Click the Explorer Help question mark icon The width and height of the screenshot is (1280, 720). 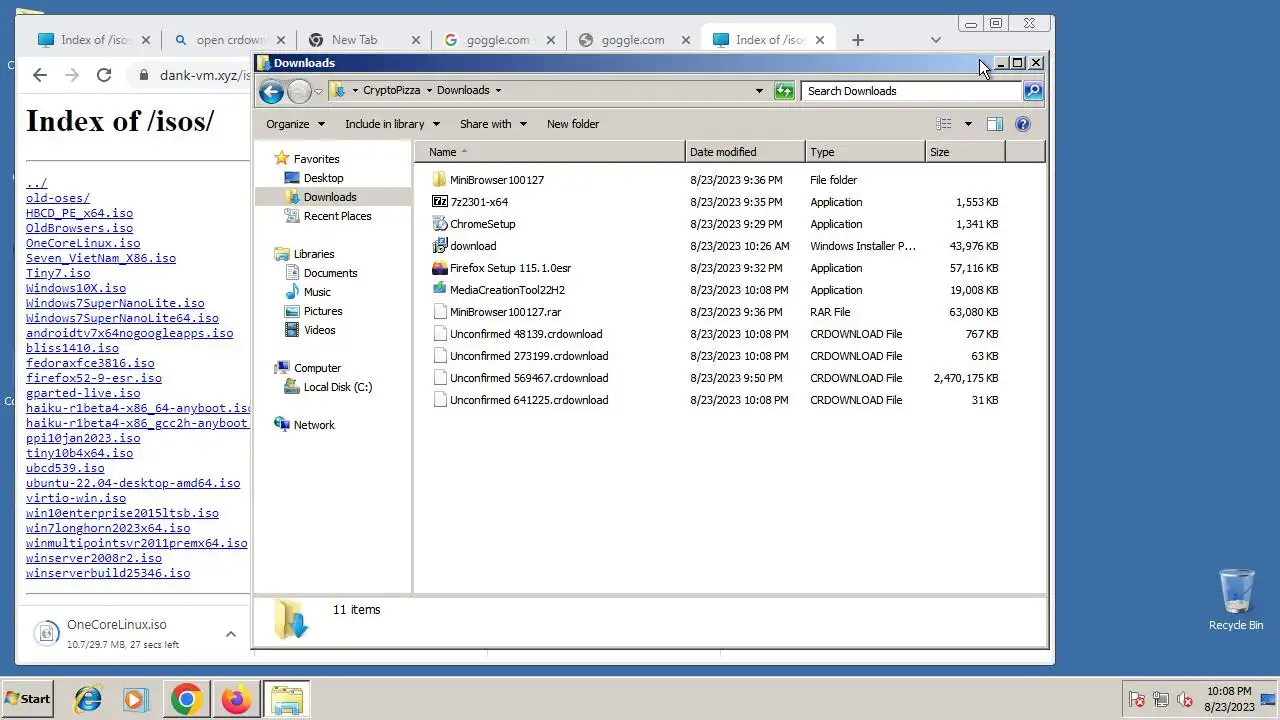(x=1023, y=124)
